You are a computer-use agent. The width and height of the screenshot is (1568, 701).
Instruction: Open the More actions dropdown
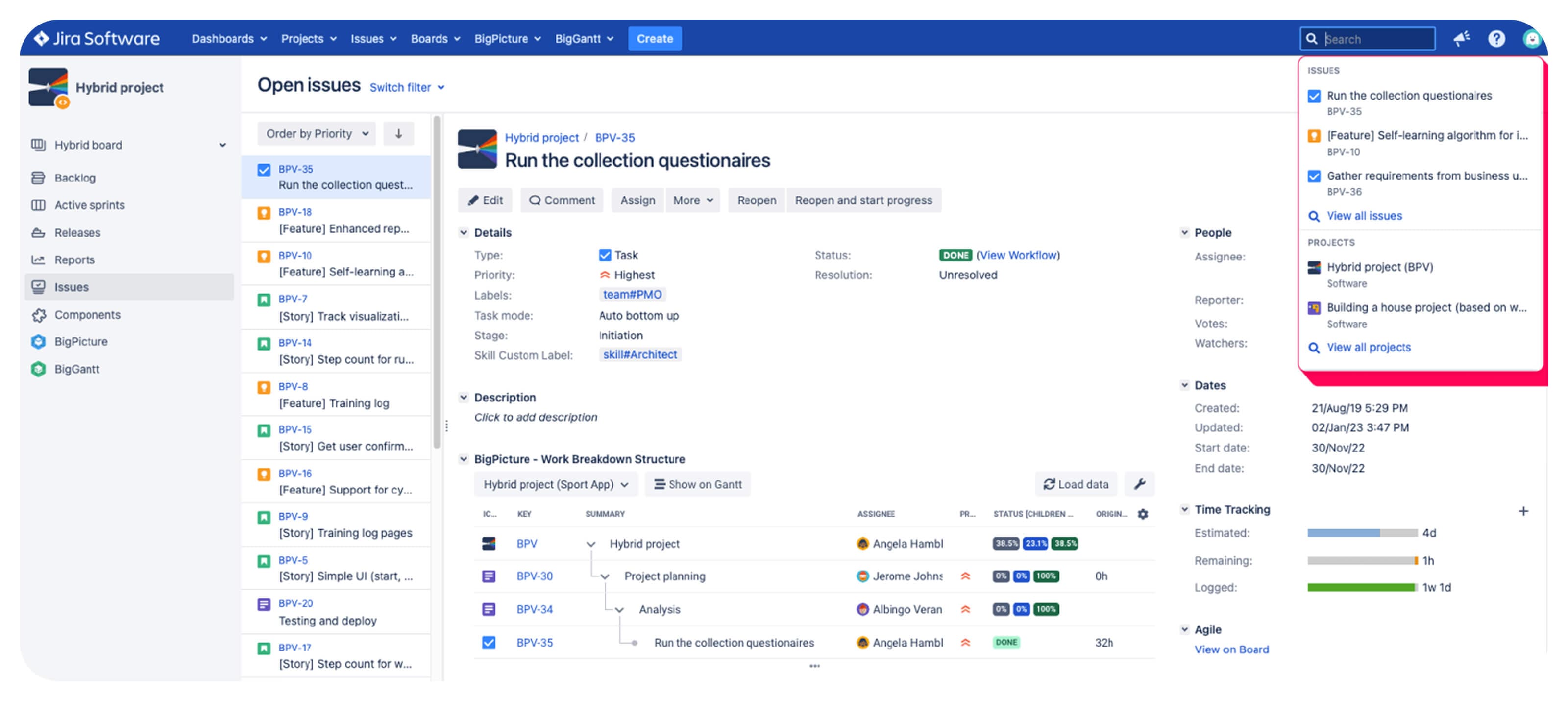(x=693, y=200)
